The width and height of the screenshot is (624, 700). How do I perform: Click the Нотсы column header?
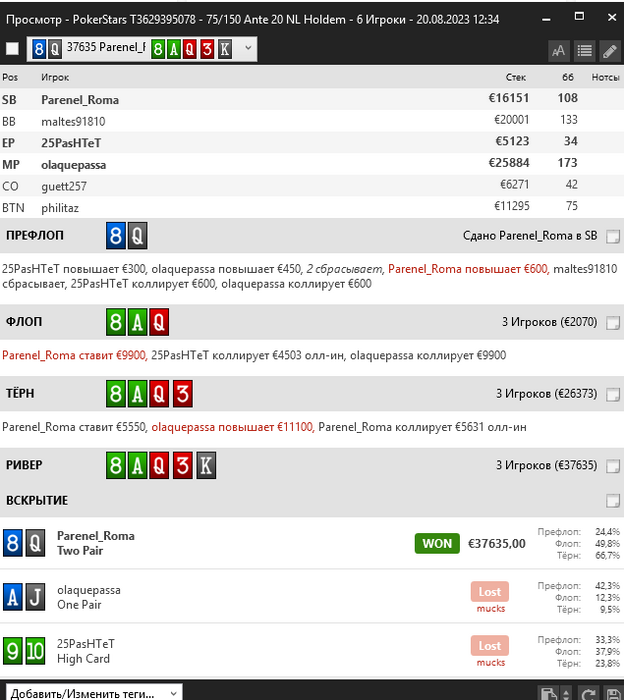click(x=605, y=77)
